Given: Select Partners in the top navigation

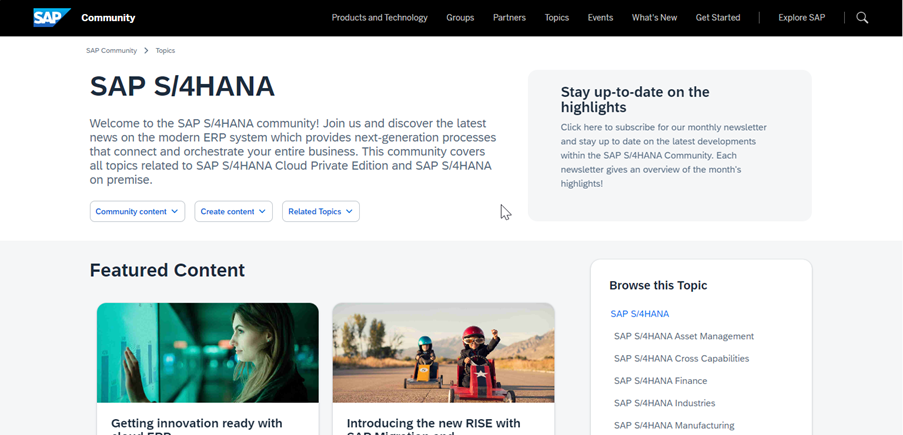Looking at the screenshot, I should pos(509,18).
